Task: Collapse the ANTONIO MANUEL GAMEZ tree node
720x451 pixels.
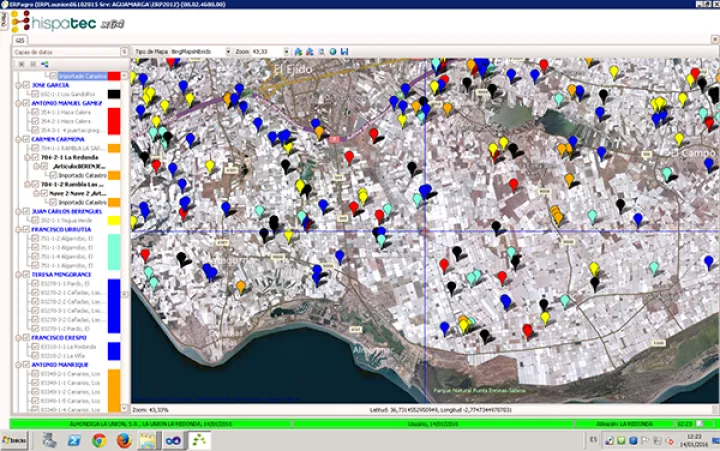Action: tap(16, 104)
